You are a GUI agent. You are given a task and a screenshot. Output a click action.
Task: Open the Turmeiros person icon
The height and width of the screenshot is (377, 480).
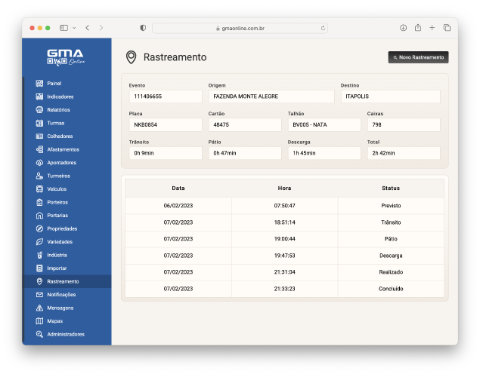[x=39, y=176]
